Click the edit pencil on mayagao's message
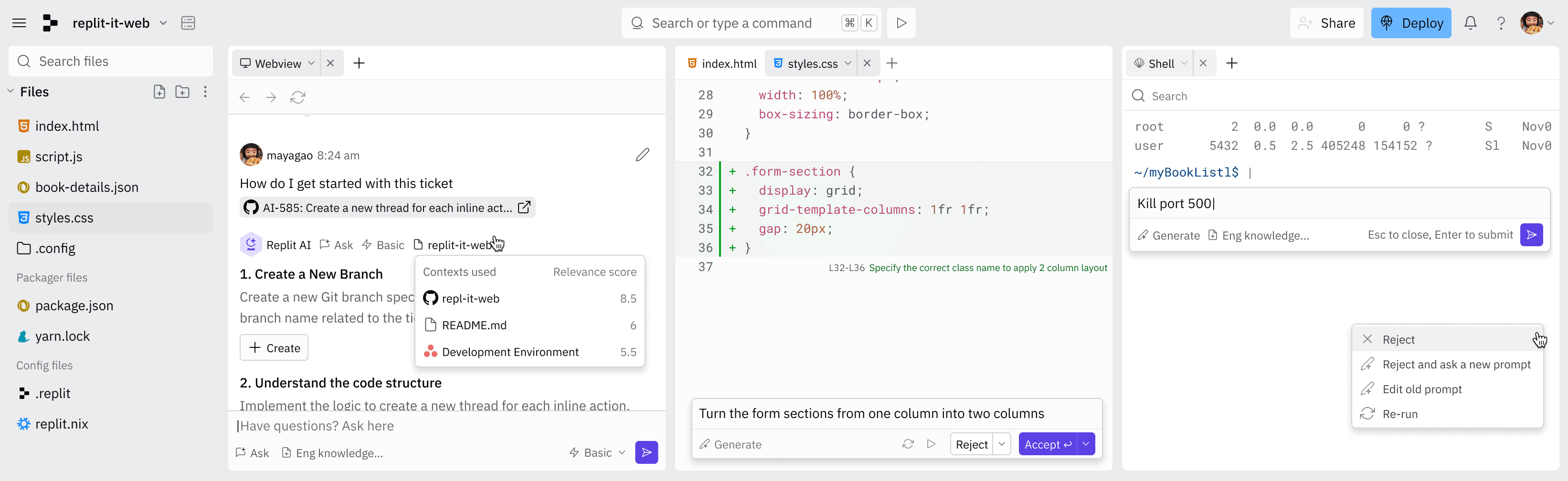The image size is (1568, 481). click(642, 155)
